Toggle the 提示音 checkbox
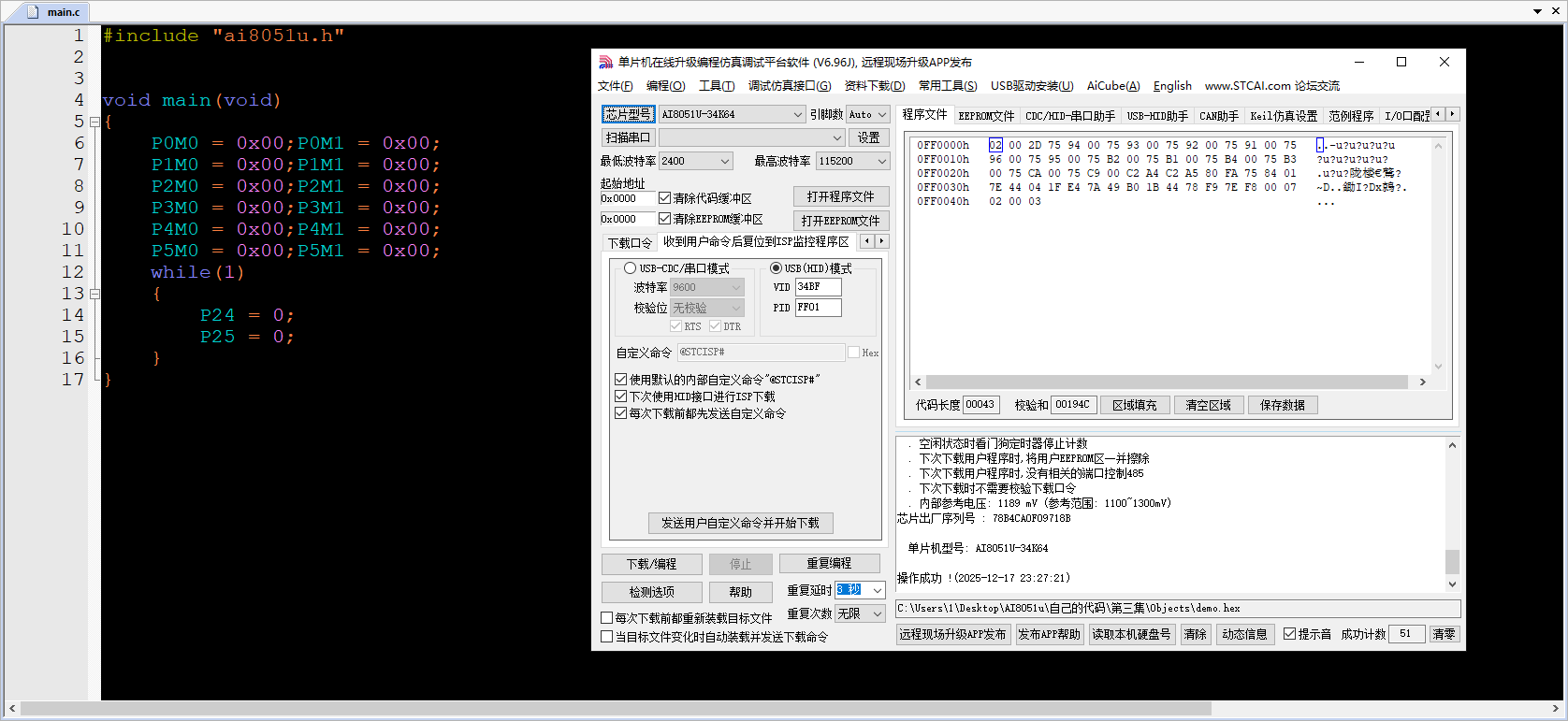Screen dimensions: 1568x721 (x=1289, y=634)
